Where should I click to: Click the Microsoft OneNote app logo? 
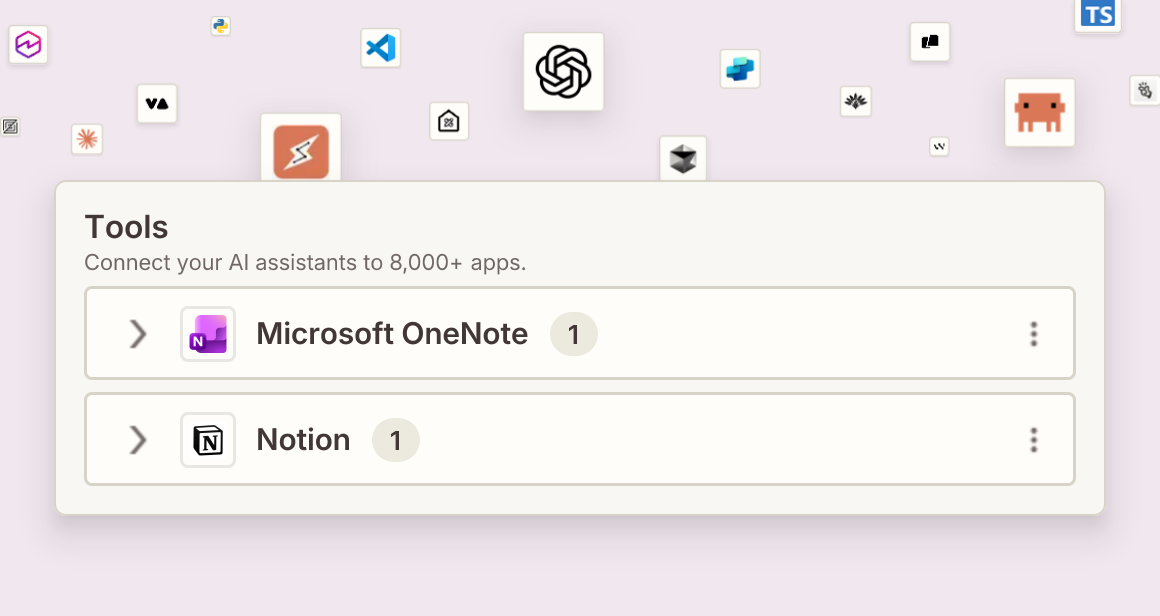click(208, 334)
